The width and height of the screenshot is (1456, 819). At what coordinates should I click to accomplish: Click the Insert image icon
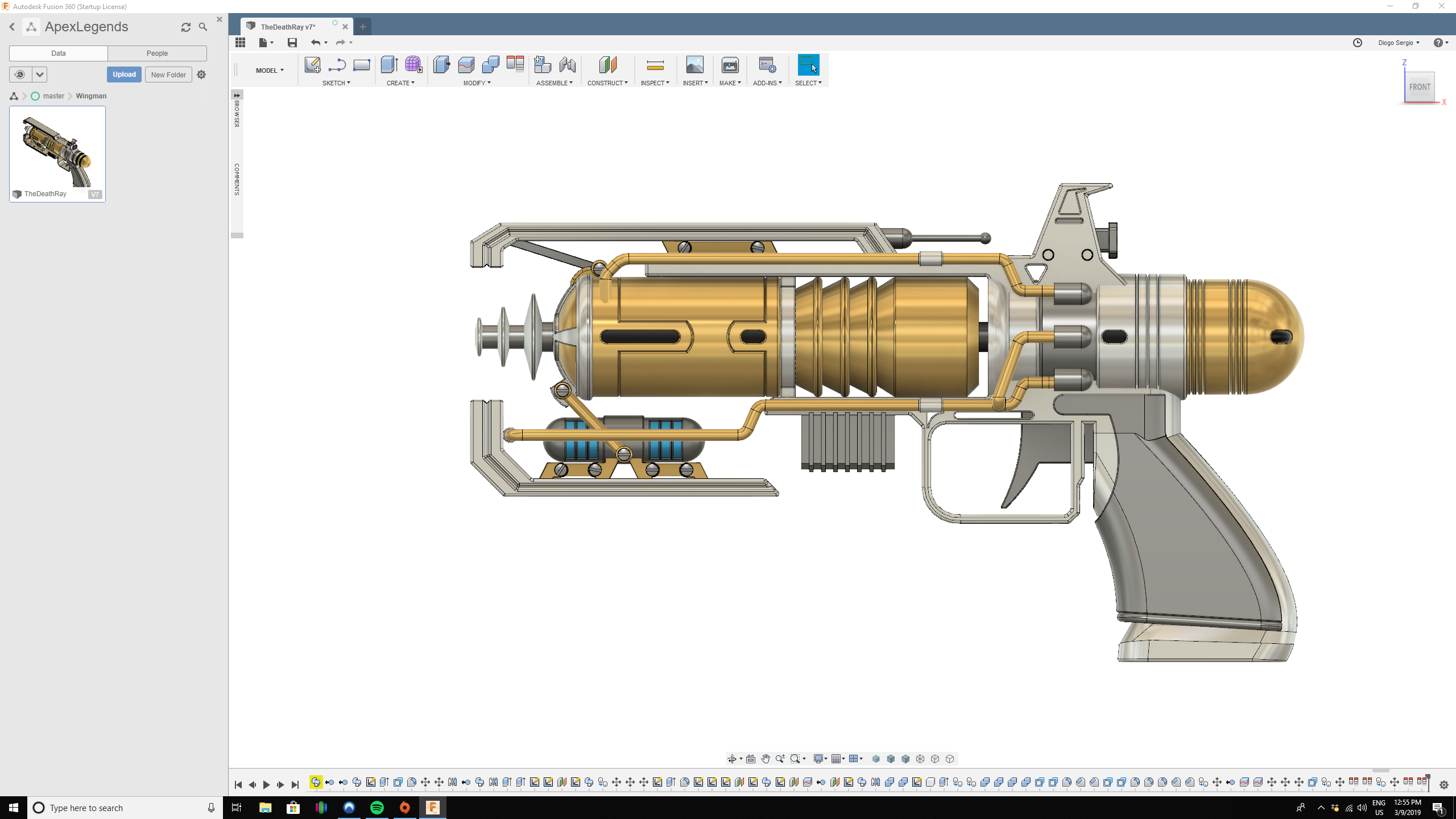[694, 65]
